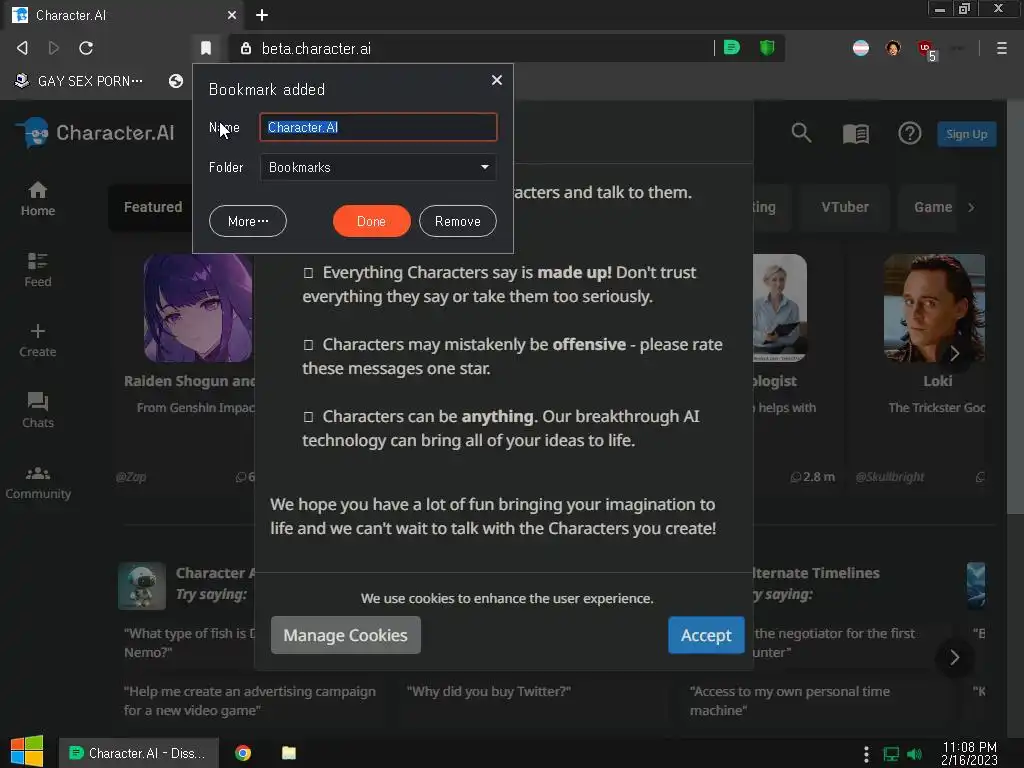This screenshot has width=1024, height=768.
Task: Open the GAY SEX PORN bookmark
Action: coord(79,81)
